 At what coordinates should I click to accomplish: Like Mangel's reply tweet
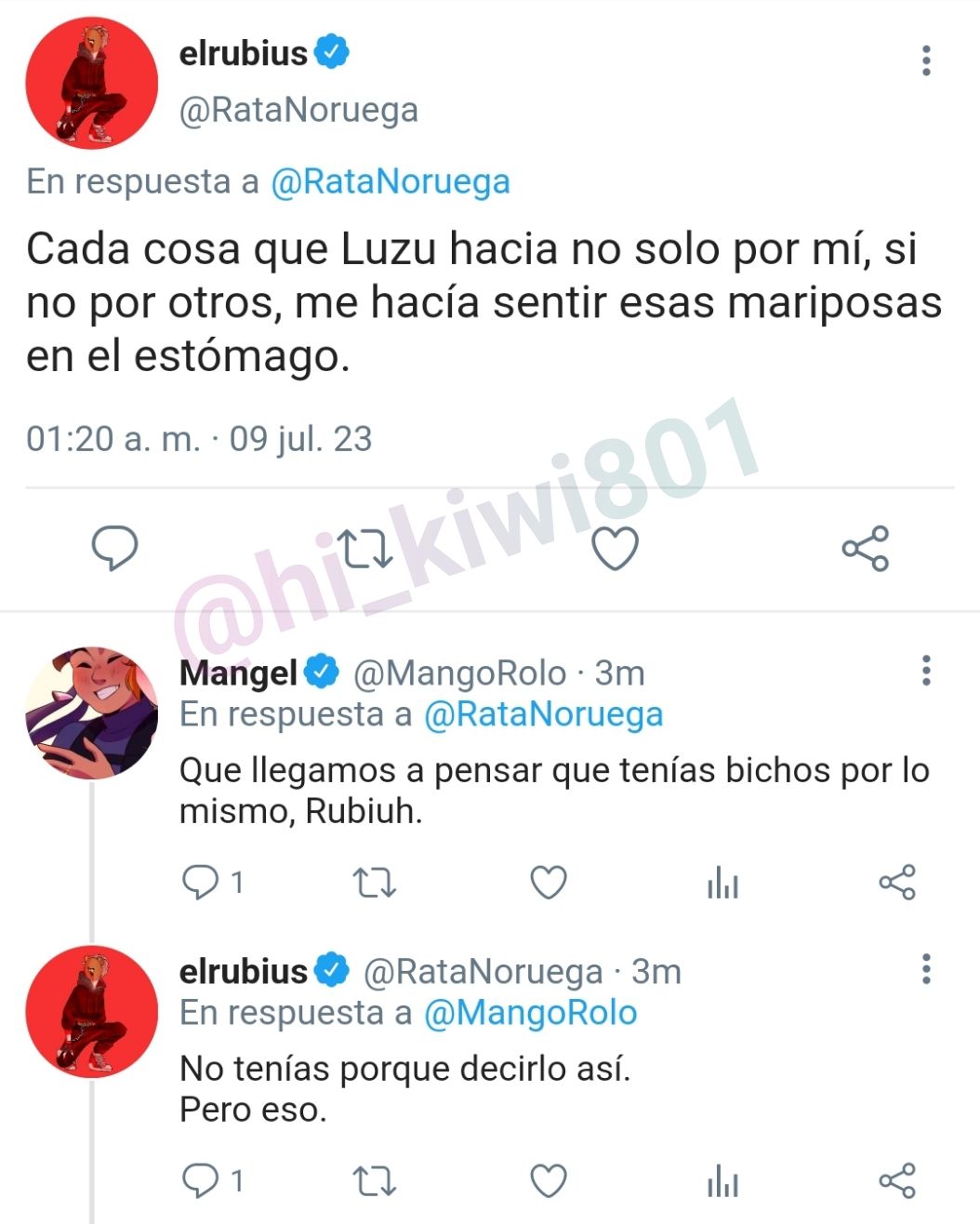(x=549, y=882)
